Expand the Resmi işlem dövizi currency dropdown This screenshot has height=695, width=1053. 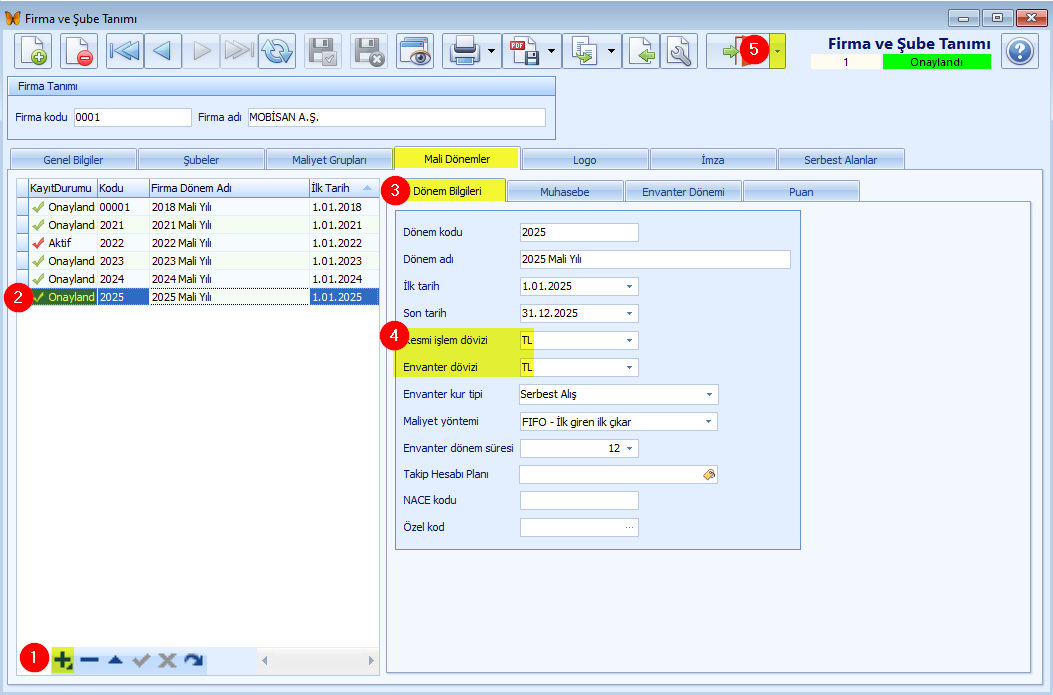click(630, 341)
